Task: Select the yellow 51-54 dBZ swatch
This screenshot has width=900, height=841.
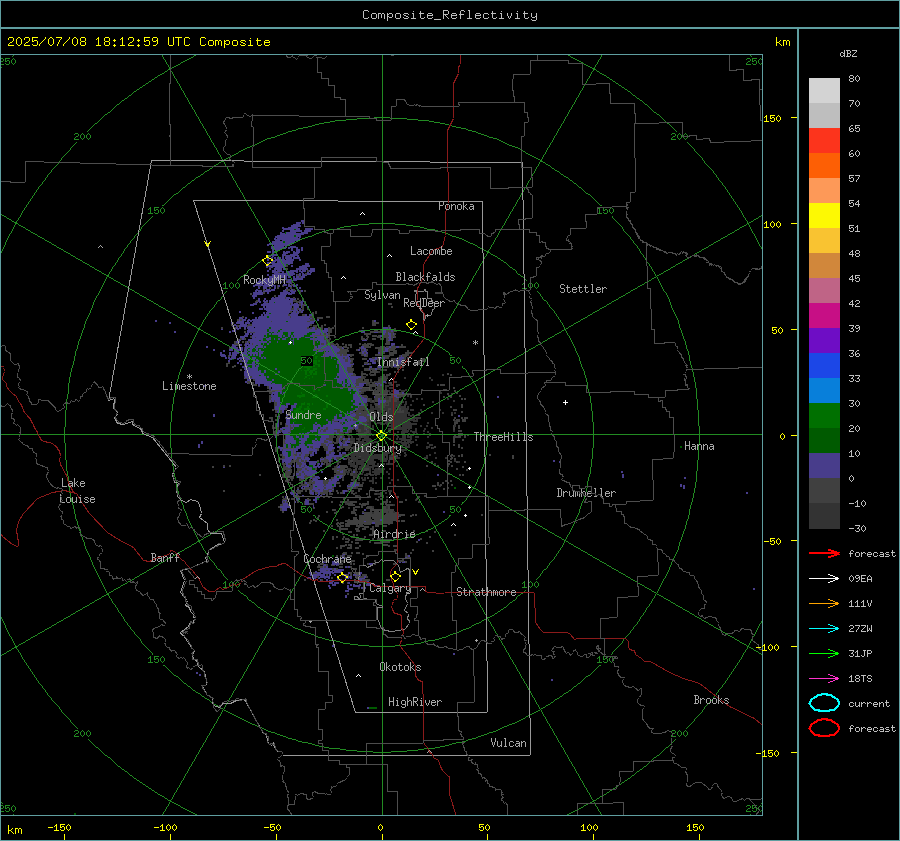Action: pos(824,215)
